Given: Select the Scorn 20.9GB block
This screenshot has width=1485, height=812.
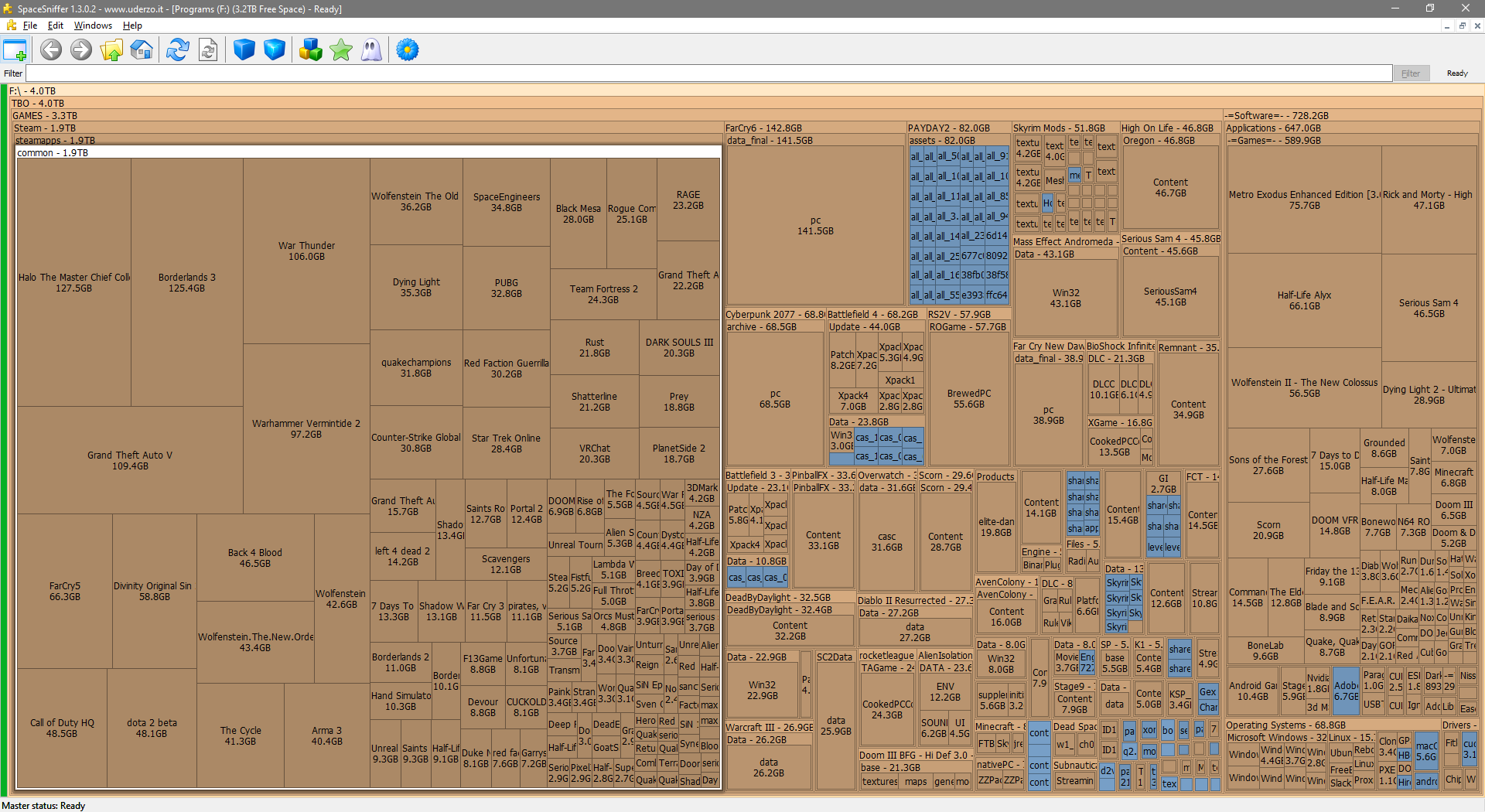Looking at the screenshot, I should pyautogui.click(x=1268, y=531).
